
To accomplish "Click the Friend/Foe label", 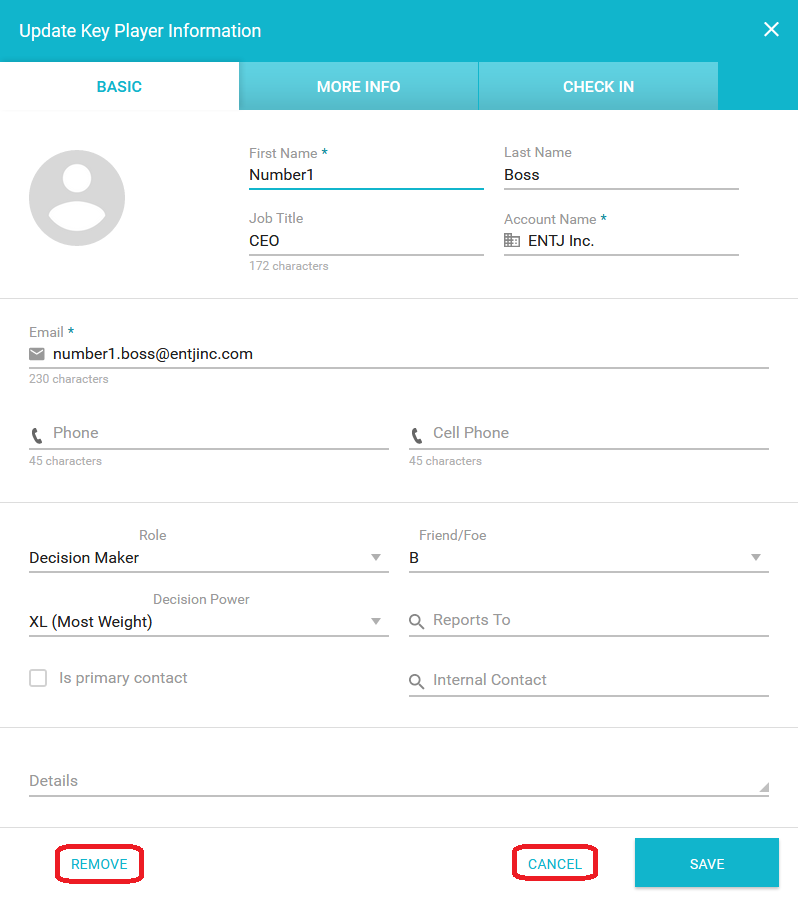I will [x=452, y=535].
